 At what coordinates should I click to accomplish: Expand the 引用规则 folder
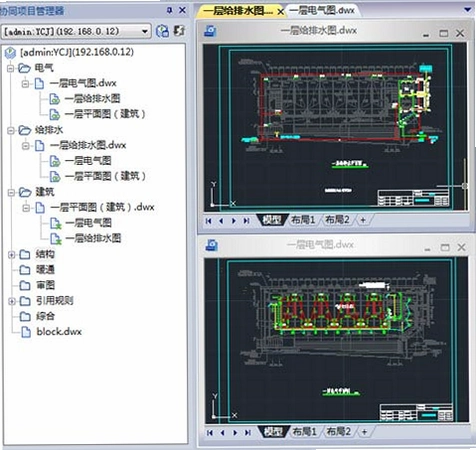[x=11, y=301]
